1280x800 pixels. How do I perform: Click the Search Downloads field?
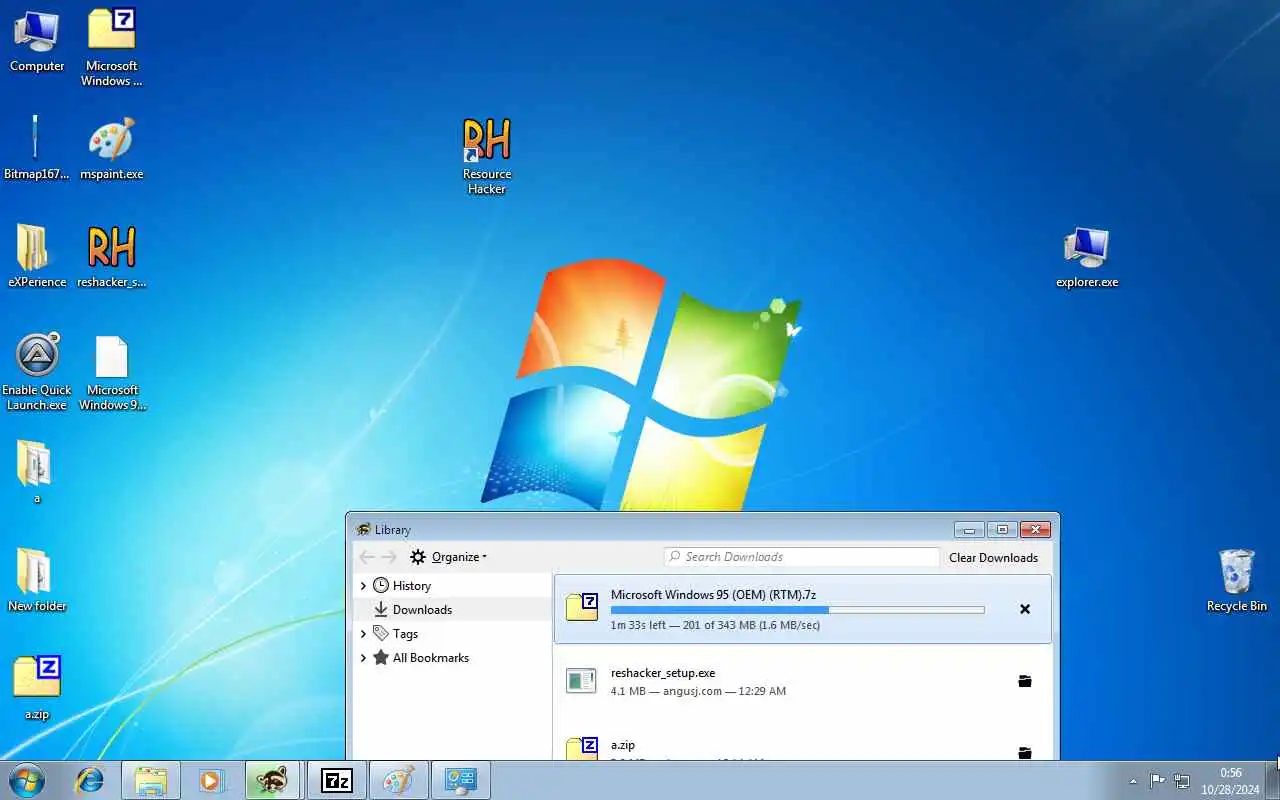802,557
